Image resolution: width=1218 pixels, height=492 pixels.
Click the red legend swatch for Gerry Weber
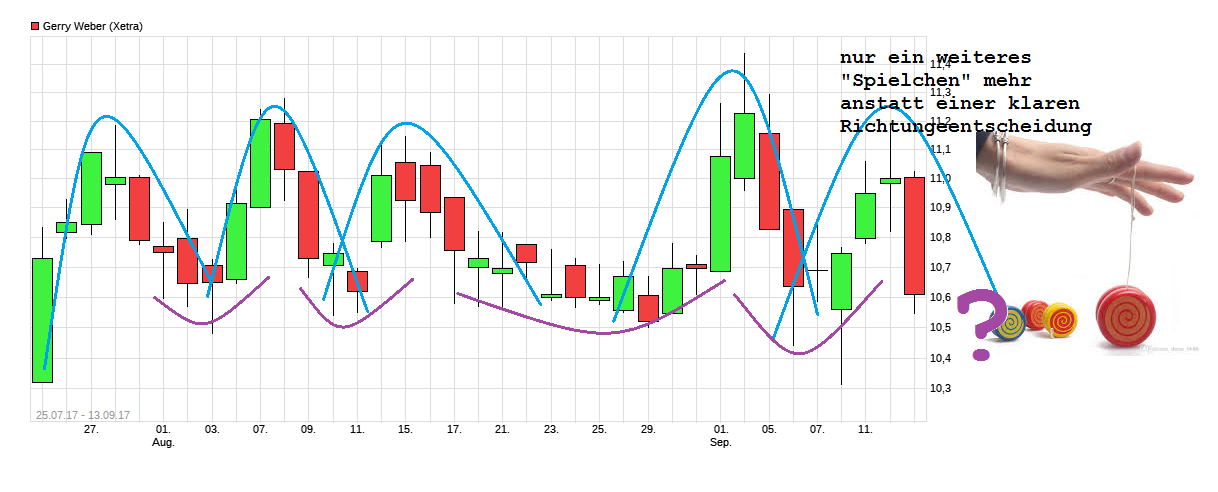pyautogui.click(x=35, y=27)
